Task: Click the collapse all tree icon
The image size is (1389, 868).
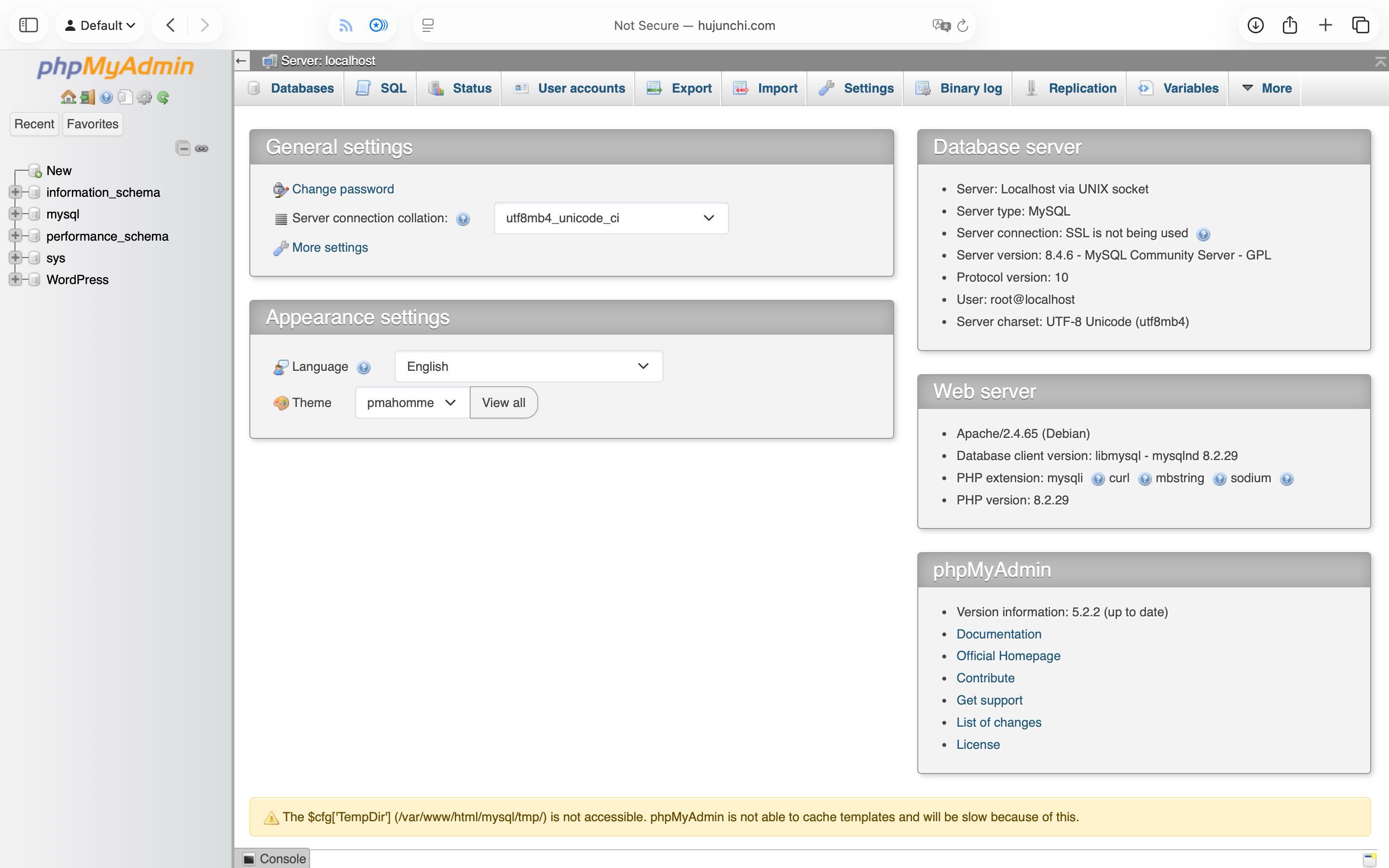Action: click(182, 148)
